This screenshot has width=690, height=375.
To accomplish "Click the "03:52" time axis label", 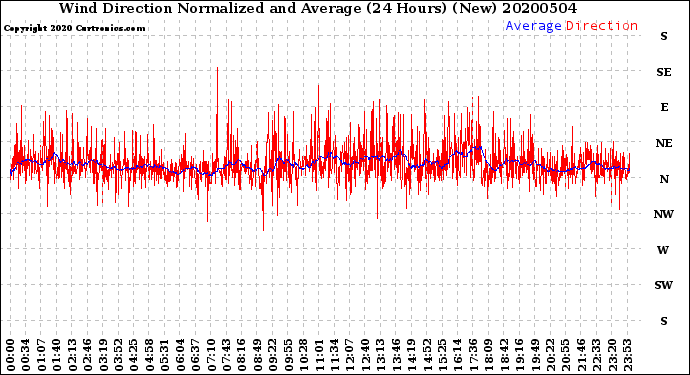I will pyautogui.click(x=119, y=355).
